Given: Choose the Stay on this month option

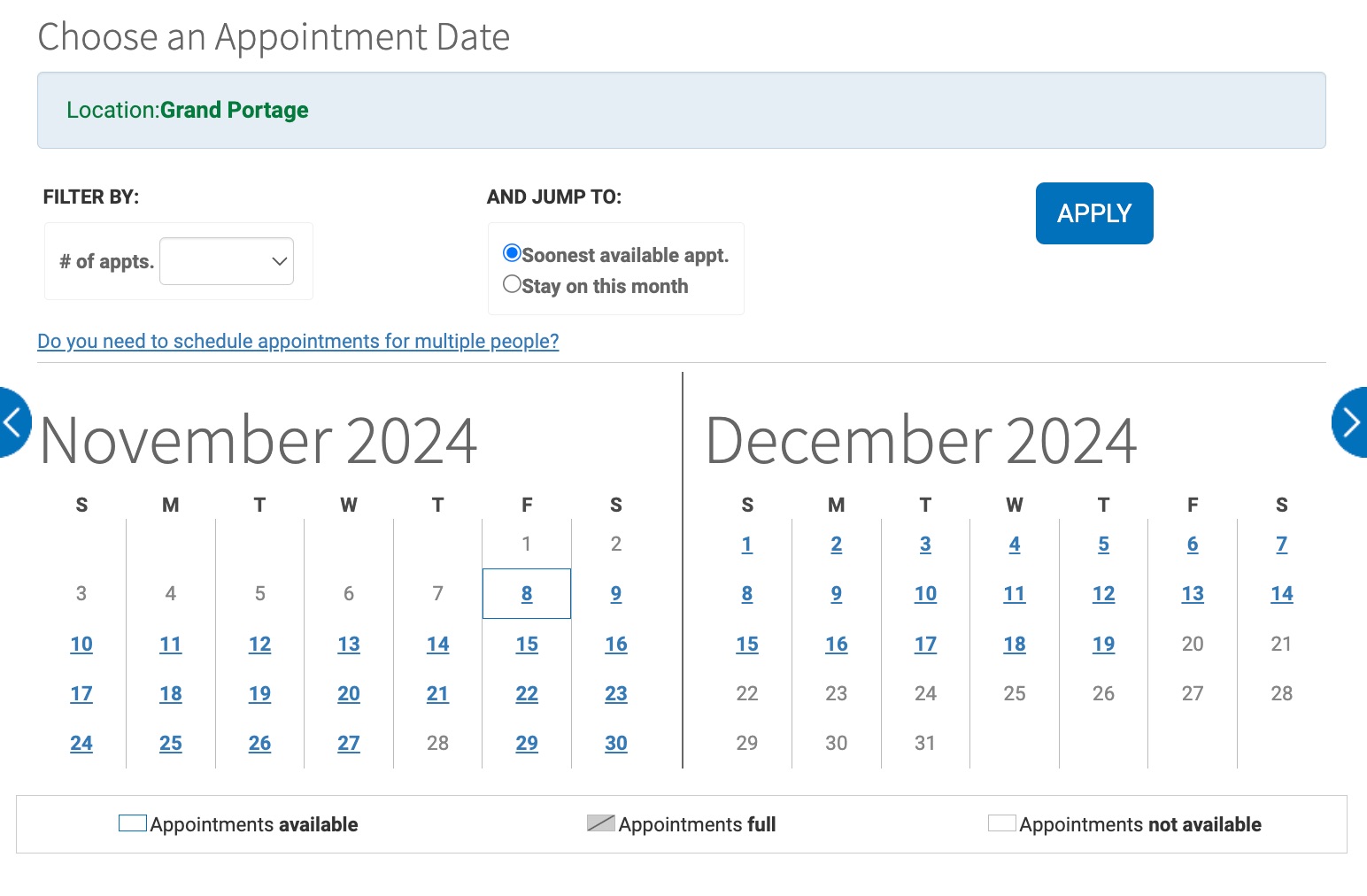Looking at the screenshot, I should [x=512, y=283].
